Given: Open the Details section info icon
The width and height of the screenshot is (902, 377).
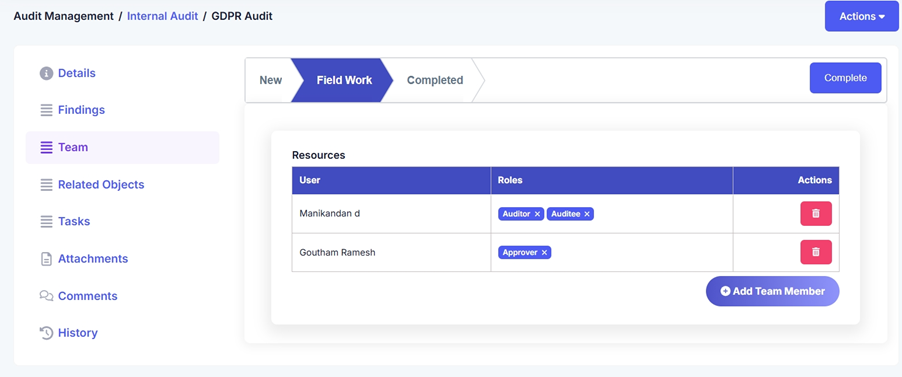Looking at the screenshot, I should pyautogui.click(x=46, y=73).
